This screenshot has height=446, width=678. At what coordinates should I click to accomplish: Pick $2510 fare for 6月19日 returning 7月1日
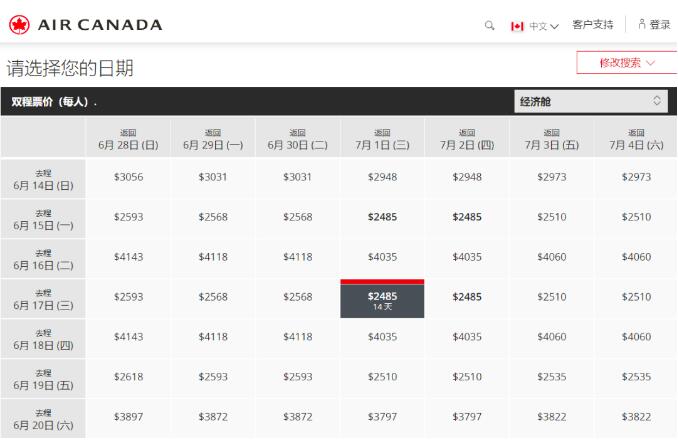382,377
